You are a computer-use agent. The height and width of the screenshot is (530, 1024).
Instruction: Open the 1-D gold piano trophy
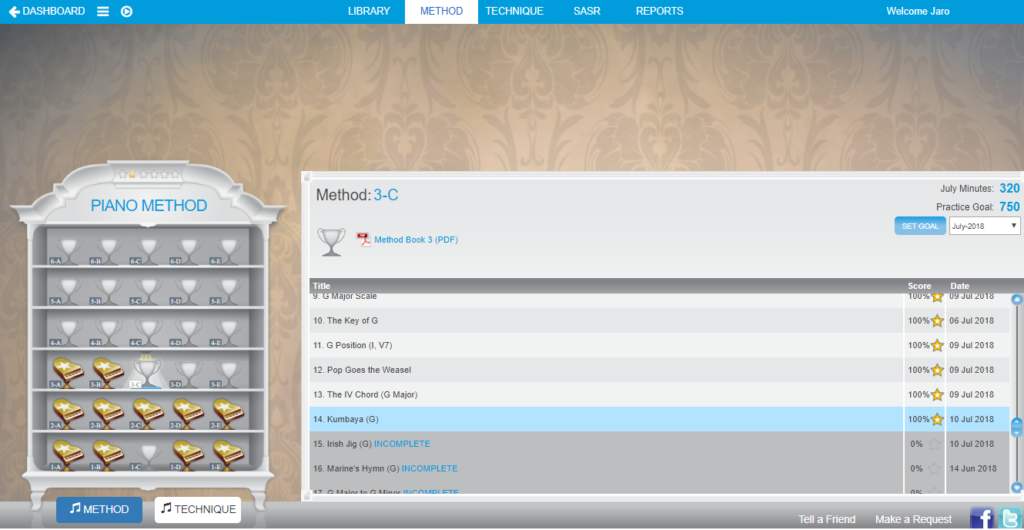tap(189, 454)
